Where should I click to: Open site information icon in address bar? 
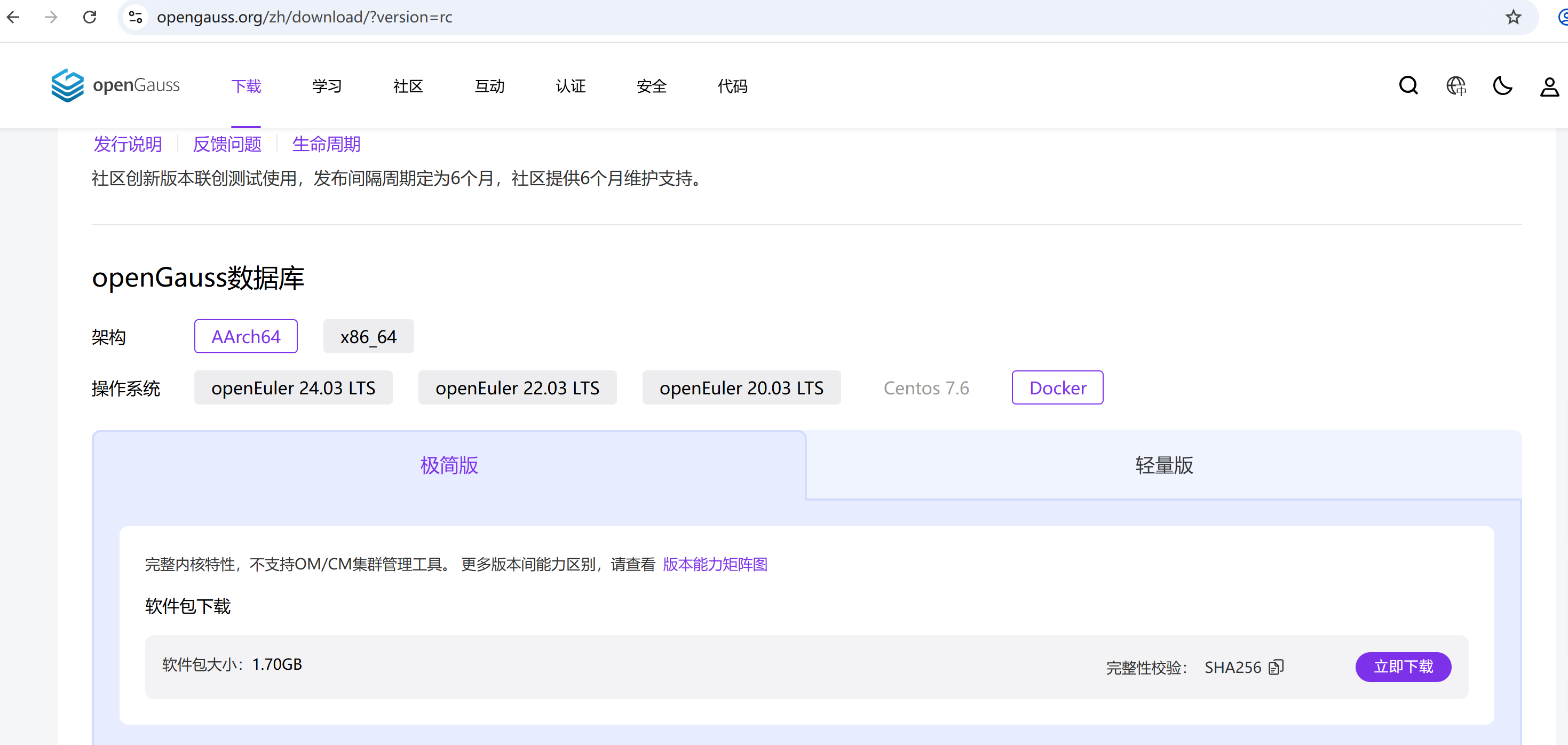[x=135, y=17]
